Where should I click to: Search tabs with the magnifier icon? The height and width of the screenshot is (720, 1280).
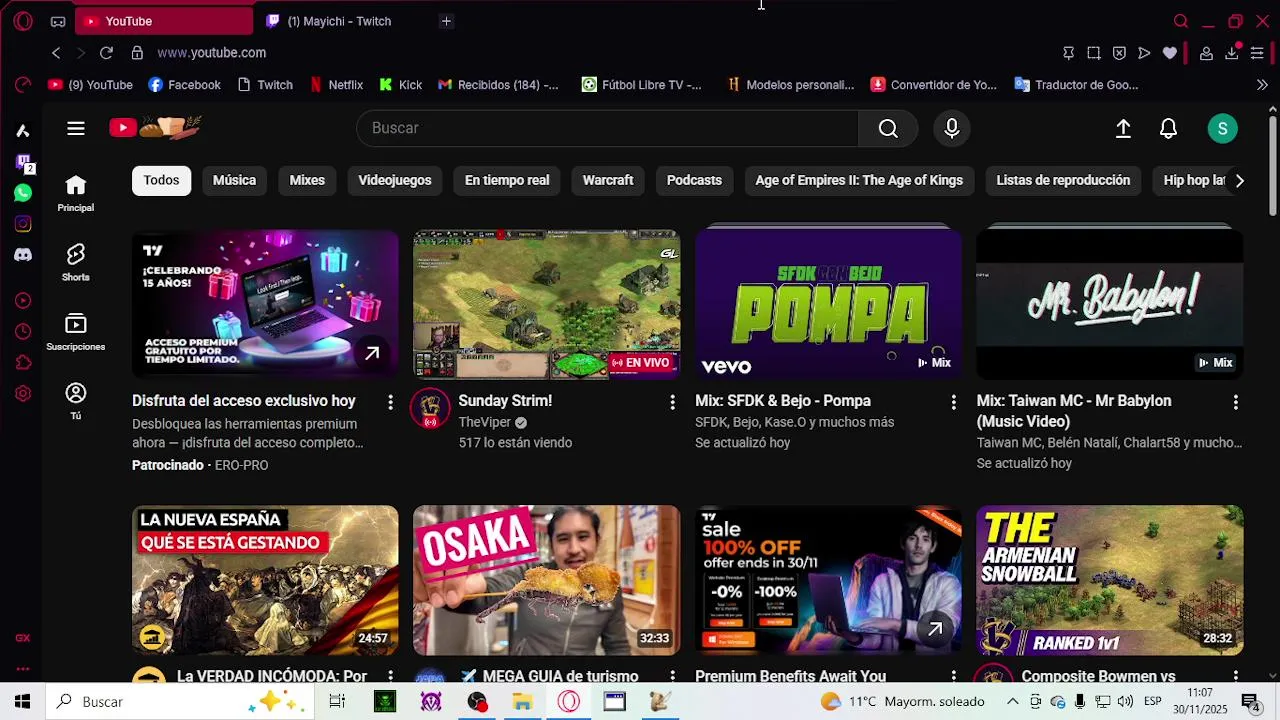click(1181, 21)
